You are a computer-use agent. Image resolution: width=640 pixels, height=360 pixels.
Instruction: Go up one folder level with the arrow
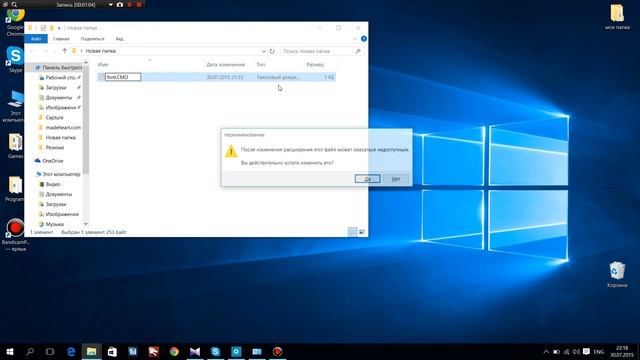point(64,51)
